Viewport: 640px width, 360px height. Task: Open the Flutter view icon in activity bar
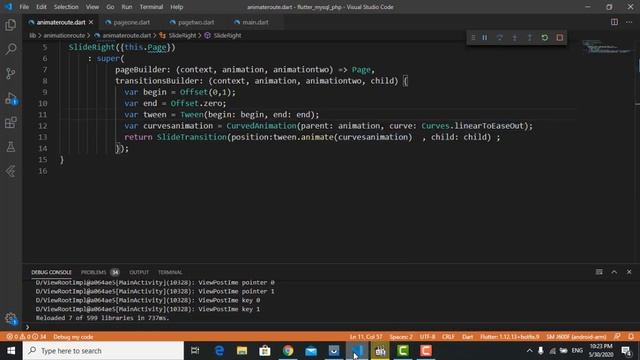click(x=11, y=171)
